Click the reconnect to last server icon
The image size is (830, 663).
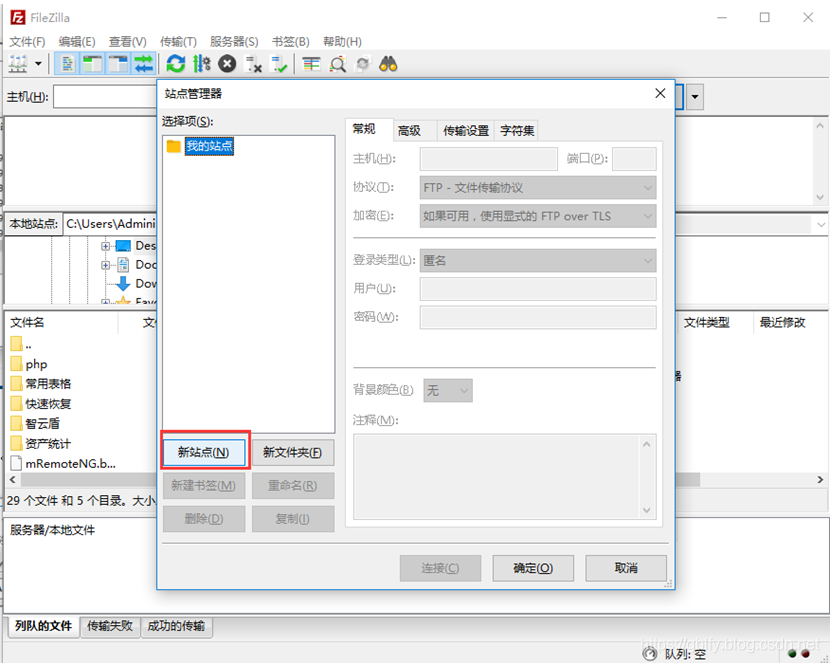(279, 65)
